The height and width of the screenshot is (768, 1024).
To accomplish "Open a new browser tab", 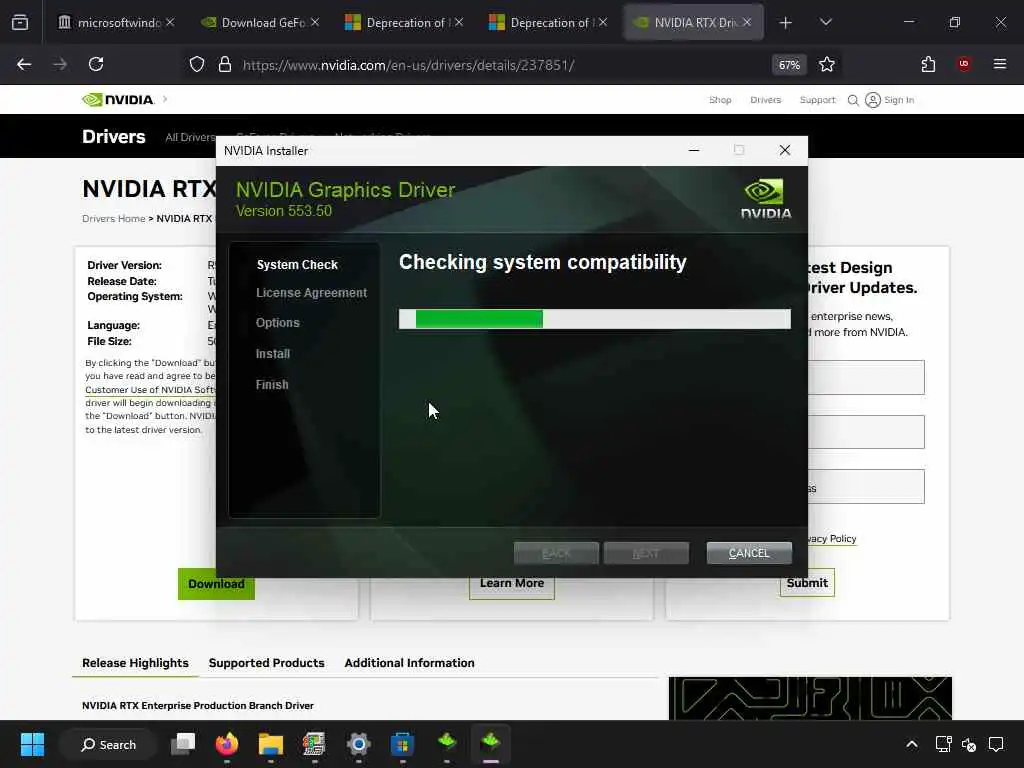I will point(786,22).
